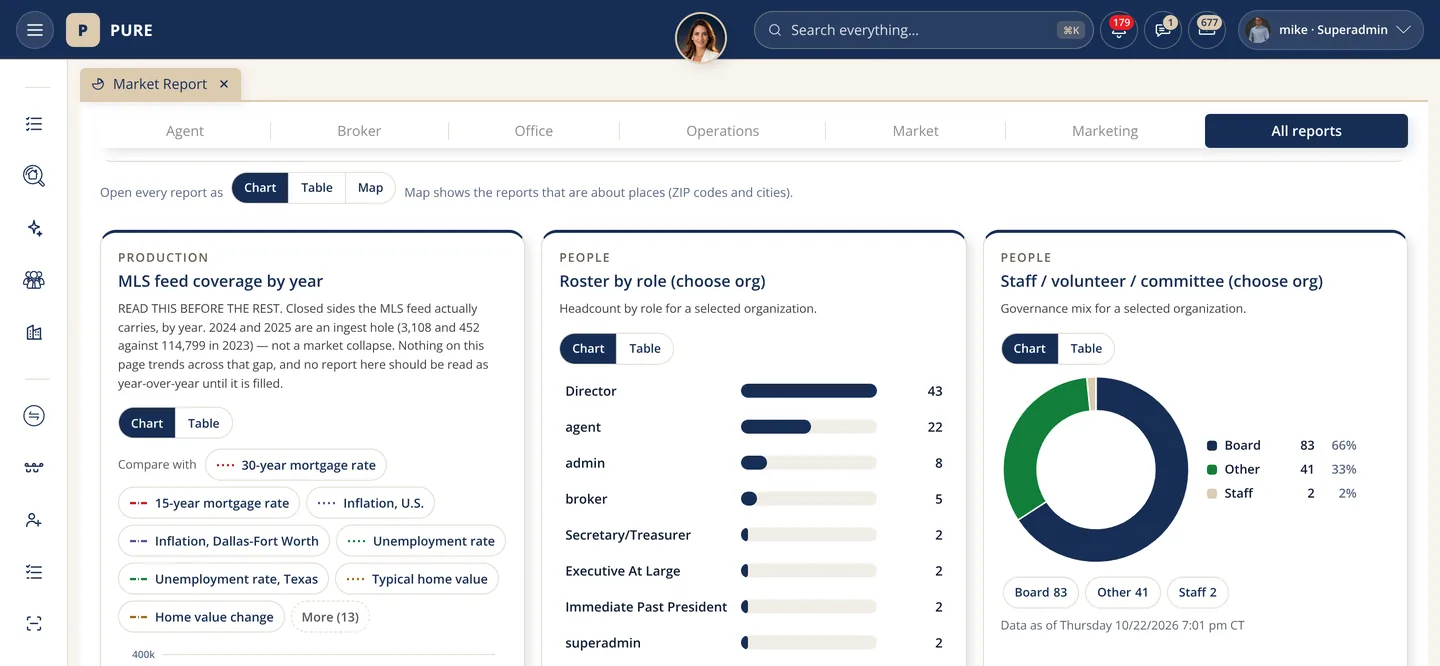Click the woman's profile avatar in header
The height and width of the screenshot is (666, 1440).
[701, 38]
